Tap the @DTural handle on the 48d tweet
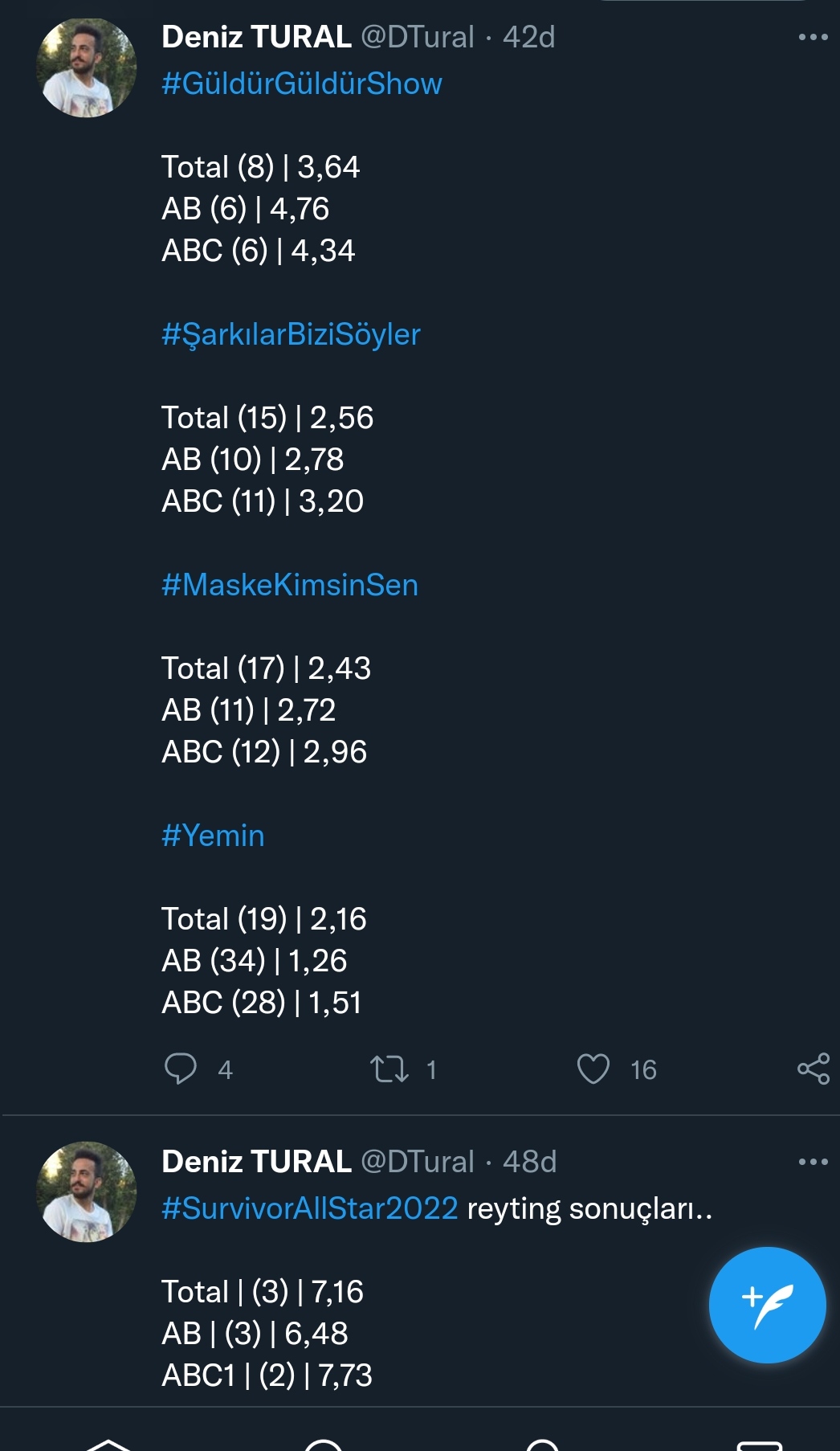Viewport: 840px width, 1451px height. [x=417, y=1162]
